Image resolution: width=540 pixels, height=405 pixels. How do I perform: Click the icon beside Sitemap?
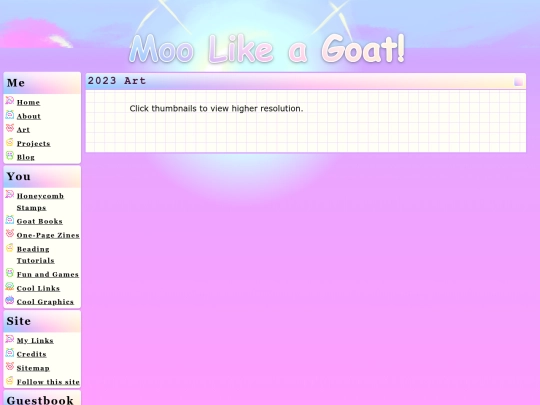click(10, 366)
